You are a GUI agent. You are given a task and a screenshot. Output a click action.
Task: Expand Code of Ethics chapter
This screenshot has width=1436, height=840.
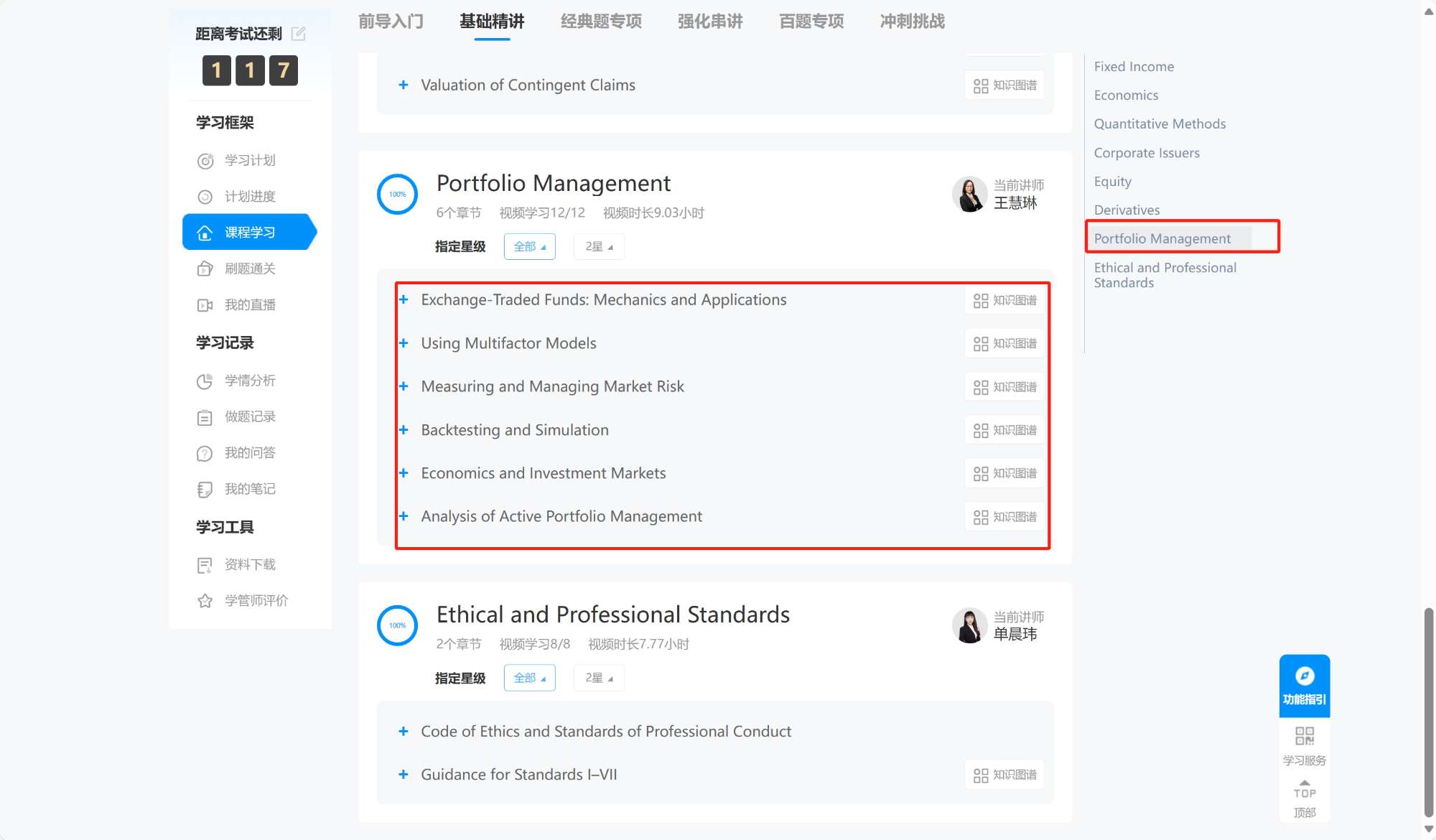(404, 732)
